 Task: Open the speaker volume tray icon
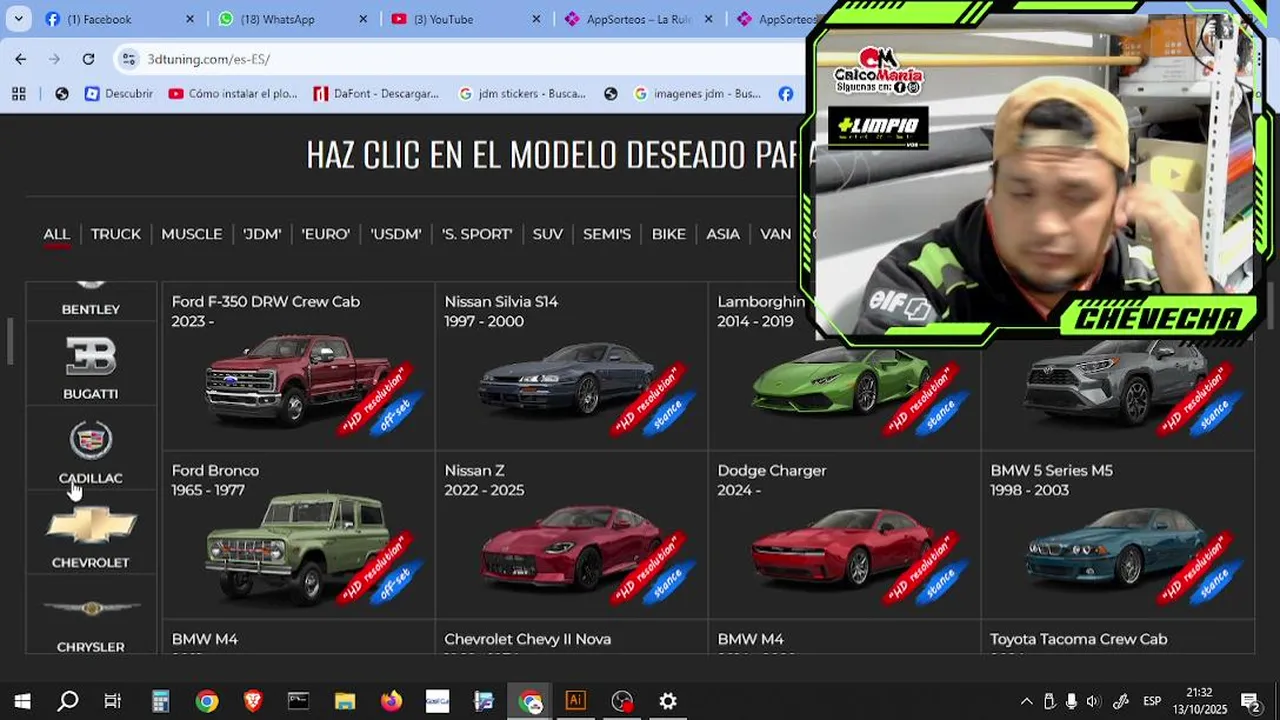(x=1093, y=701)
